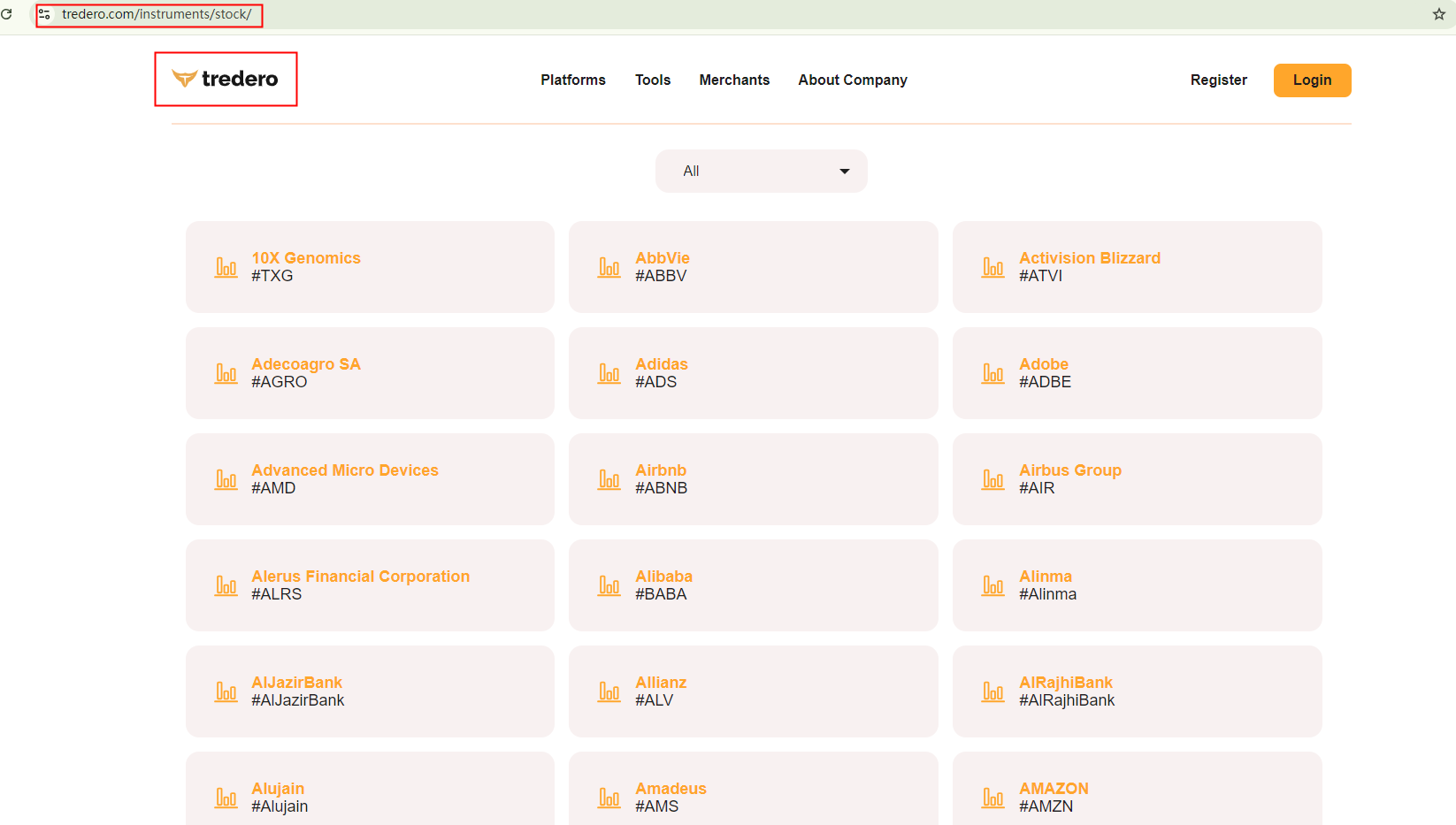Click the chart icon beside 10X Genomics
Image resolution: width=1456 pixels, height=825 pixels.
pyautogui.click(x=226, y=267)
